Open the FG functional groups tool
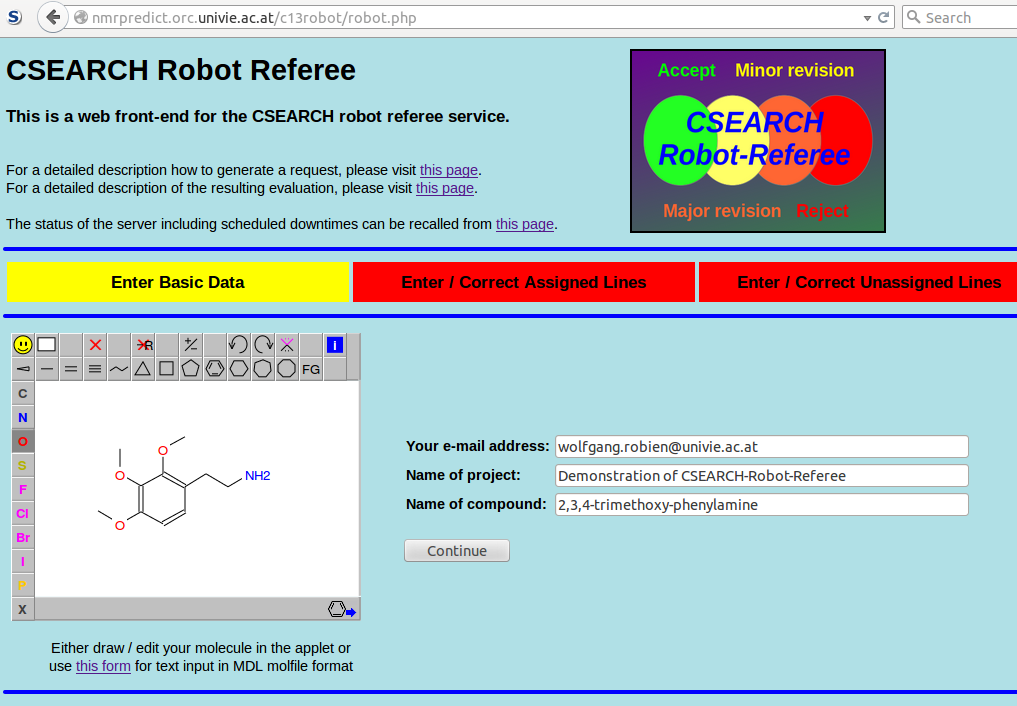 coord(311,369)
